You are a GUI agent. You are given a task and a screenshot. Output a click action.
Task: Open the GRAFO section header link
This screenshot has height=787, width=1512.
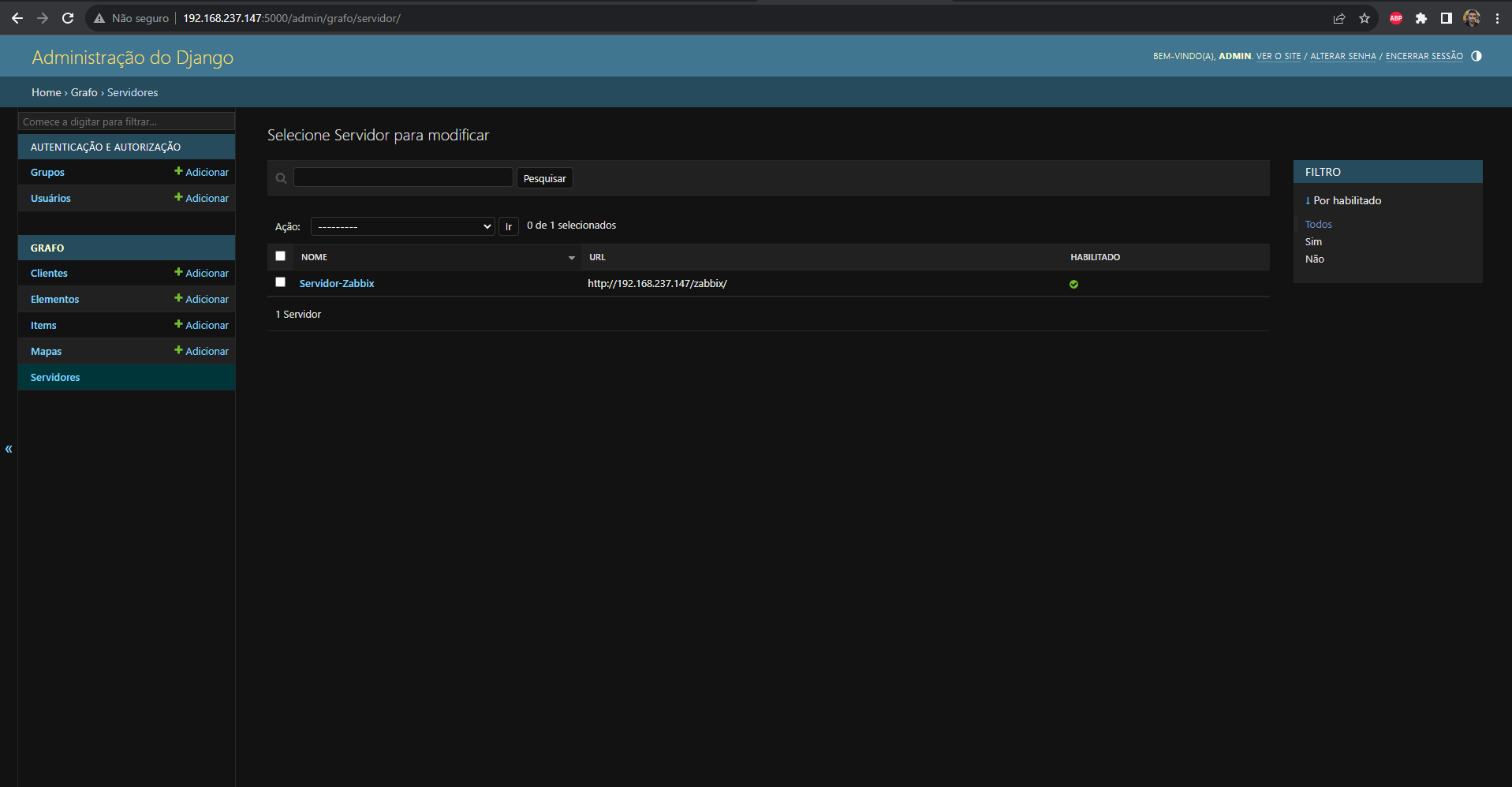(47, 248)
